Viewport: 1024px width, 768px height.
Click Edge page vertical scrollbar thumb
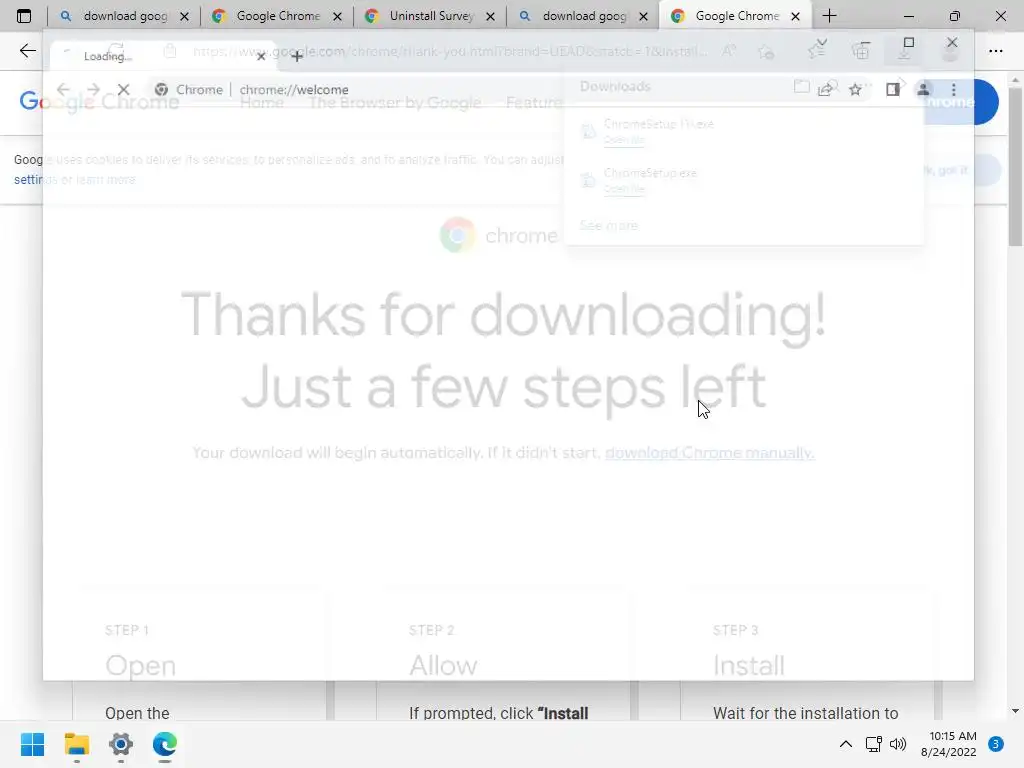(1015, 167)
